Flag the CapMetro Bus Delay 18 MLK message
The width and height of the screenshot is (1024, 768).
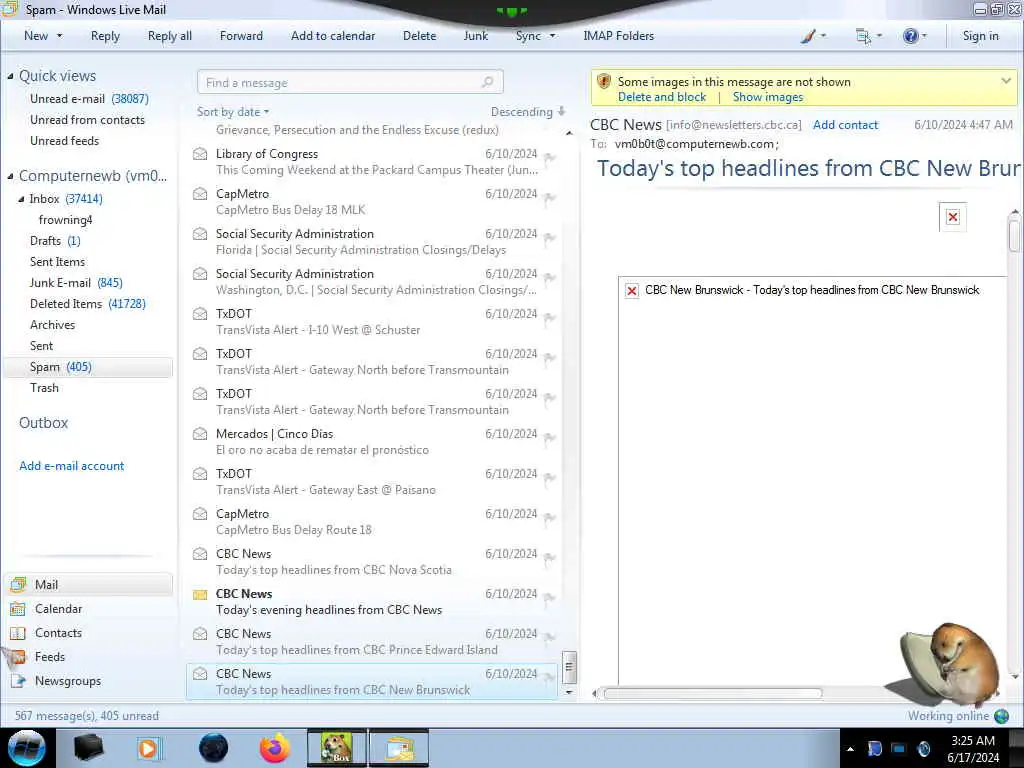point(549,197)
